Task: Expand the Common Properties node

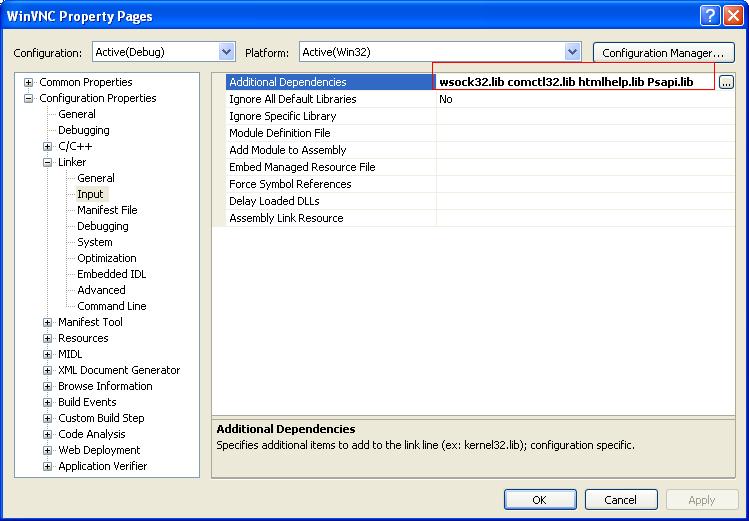Action: coord(29,82)
